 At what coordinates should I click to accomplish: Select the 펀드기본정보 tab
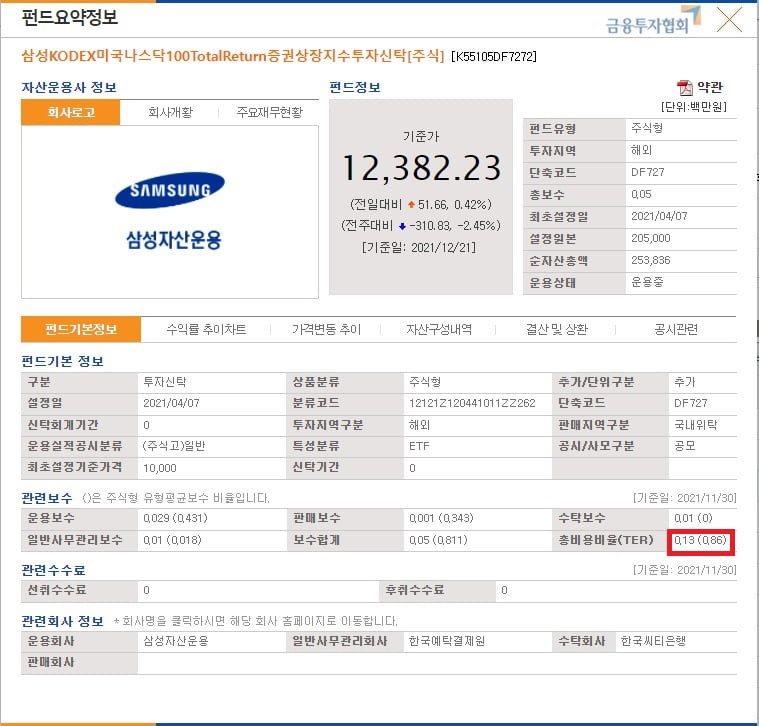tap(81, 330)
